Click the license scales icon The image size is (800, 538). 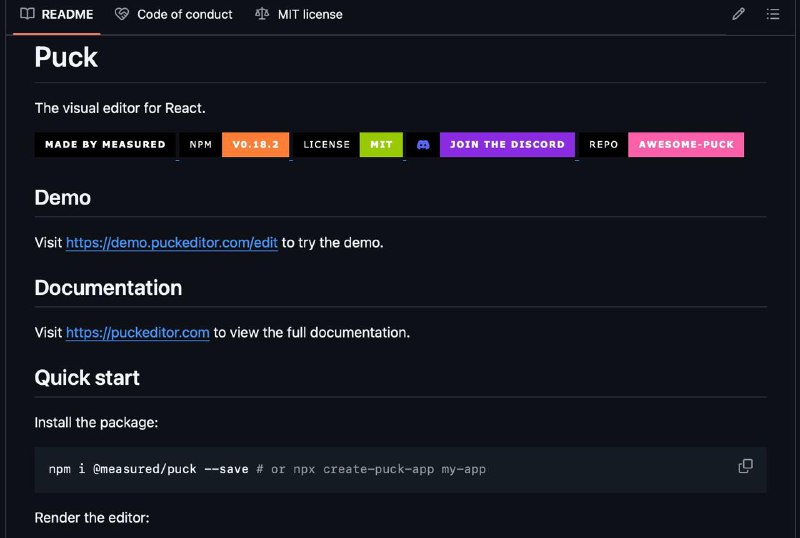click(262, 14)
